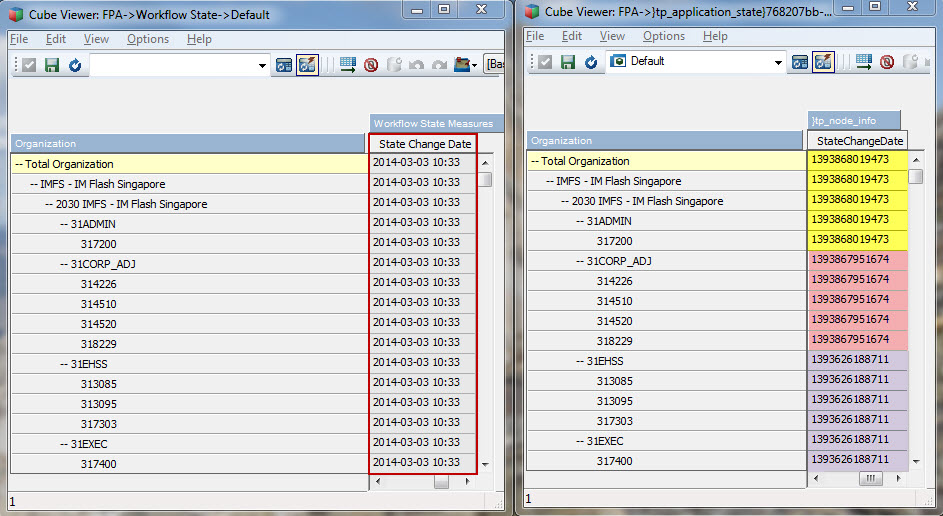Select 314226 row in tp_application_state window

click(x=666, y=281)
